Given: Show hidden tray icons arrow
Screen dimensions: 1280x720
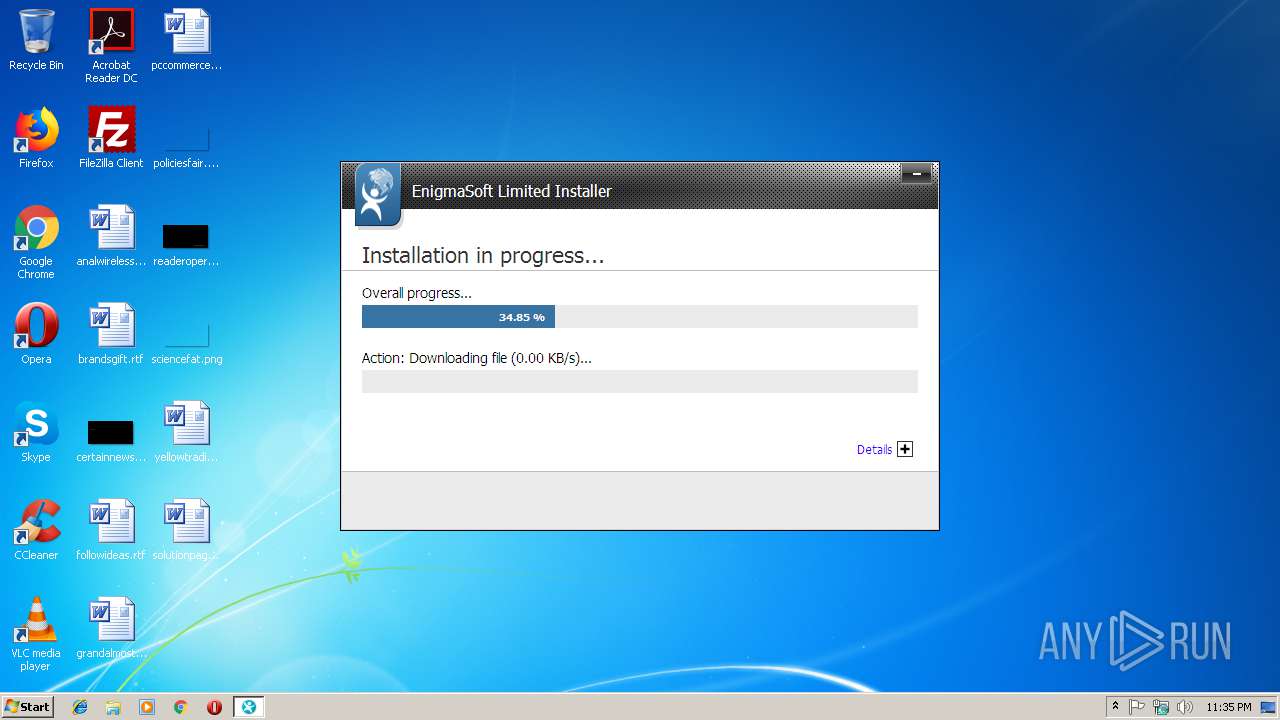Looking at the screenshot, I should [x=1115, y=707].
